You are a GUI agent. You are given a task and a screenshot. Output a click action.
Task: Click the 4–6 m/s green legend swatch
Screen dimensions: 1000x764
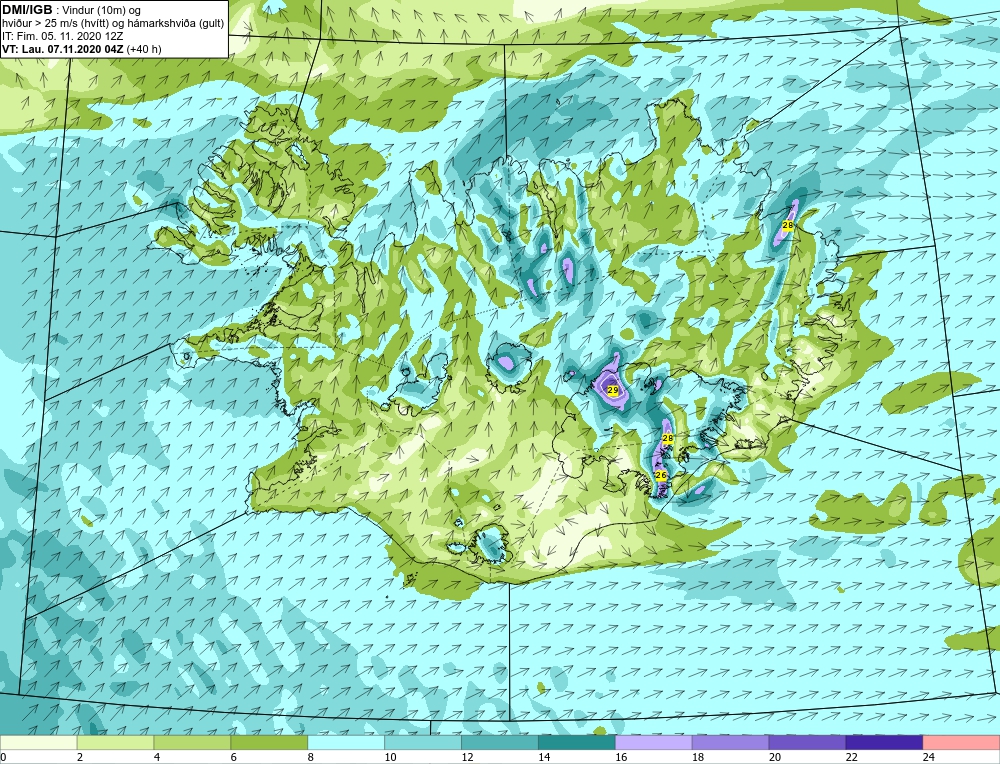[x=192, y=742]
